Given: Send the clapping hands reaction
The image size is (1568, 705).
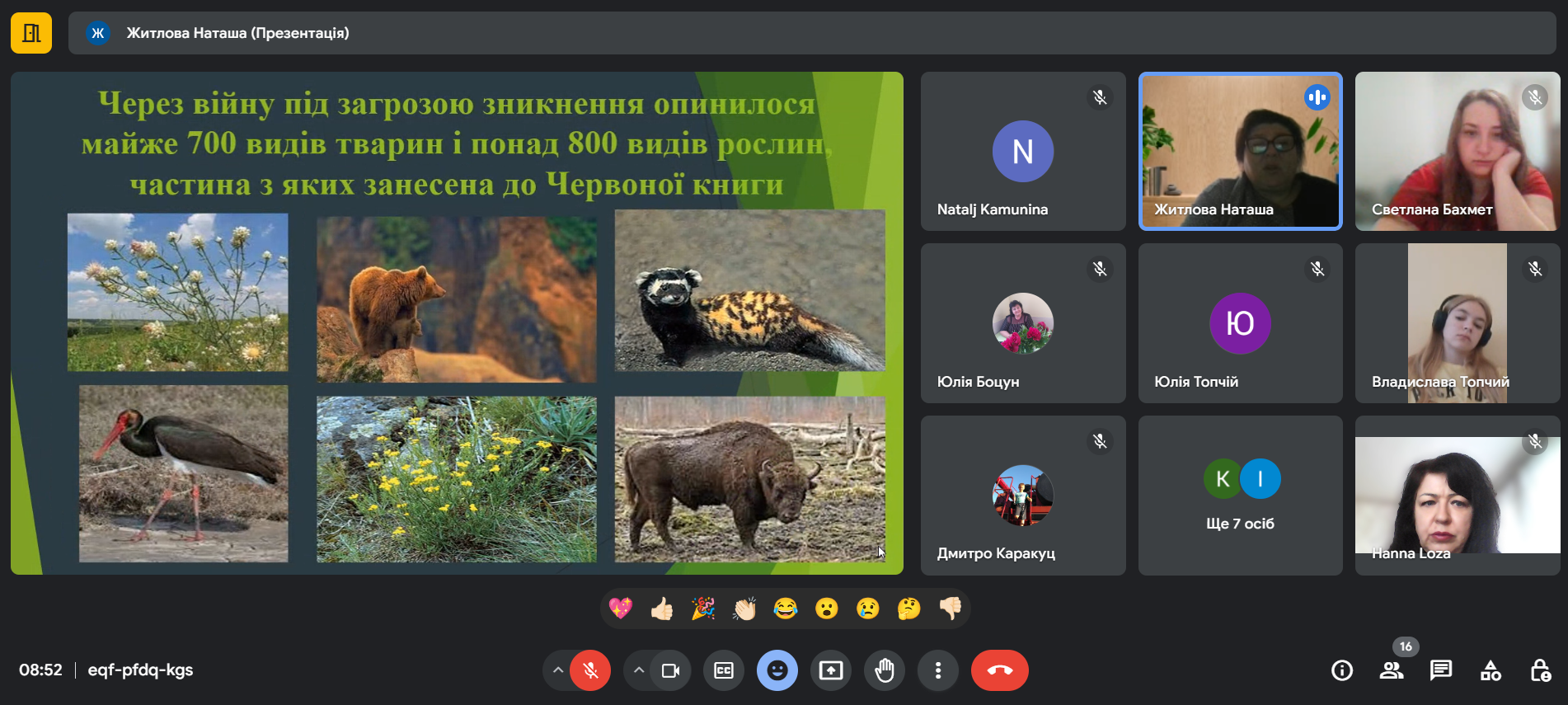Looking at the screenshot, I should (x=744, y=609).
